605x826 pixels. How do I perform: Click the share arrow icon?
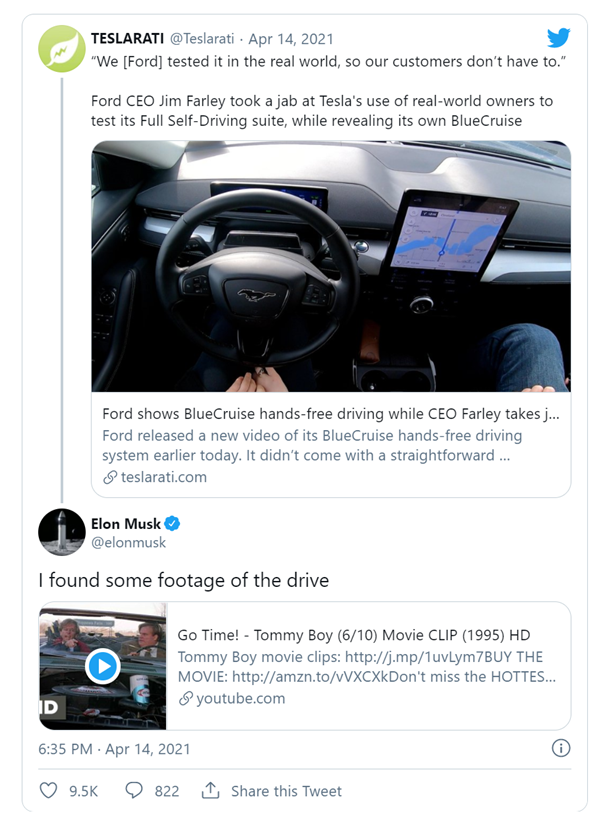click(210, 790)
